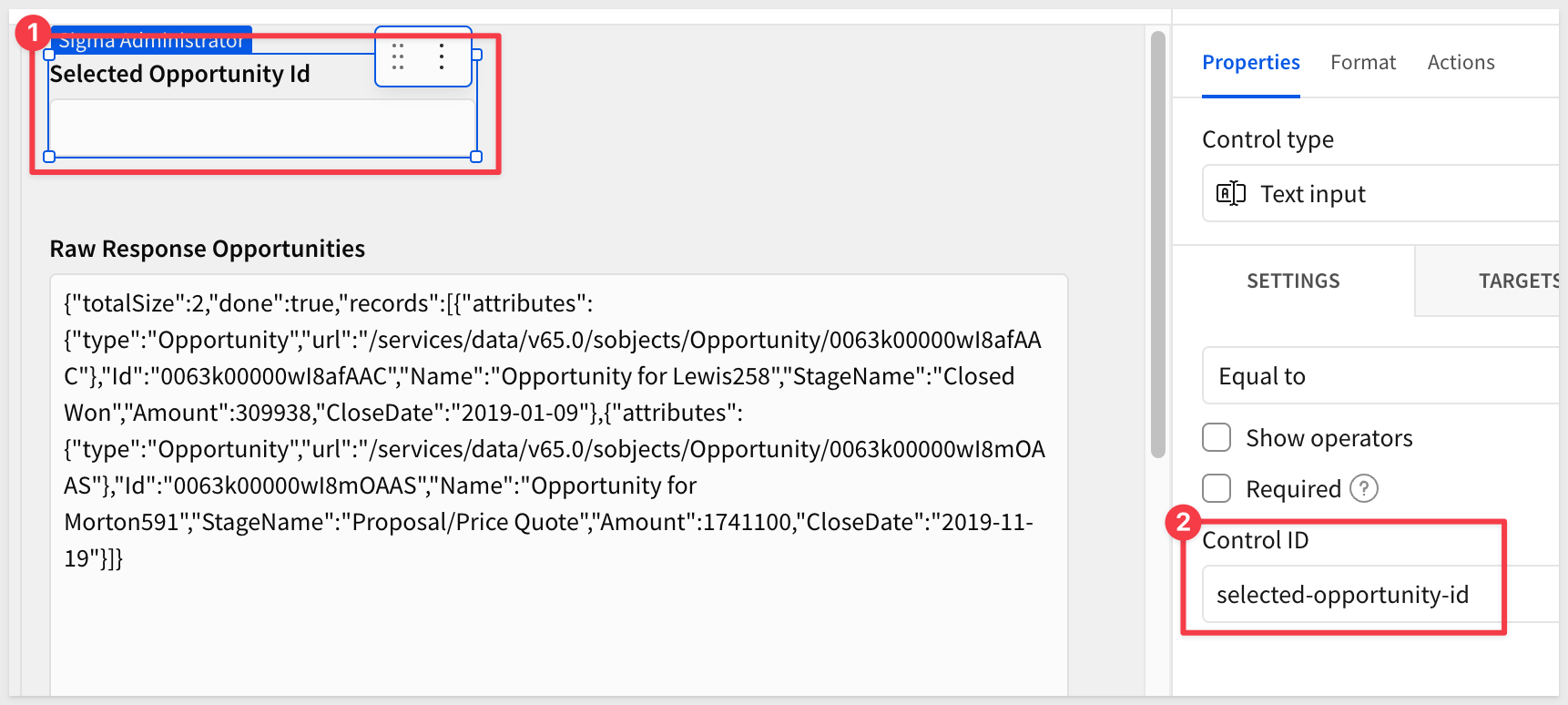This screenshot has width=1568, height=705.
Task: Click the bottom-left resize handle of the control
Action: (x=49, y=157)
